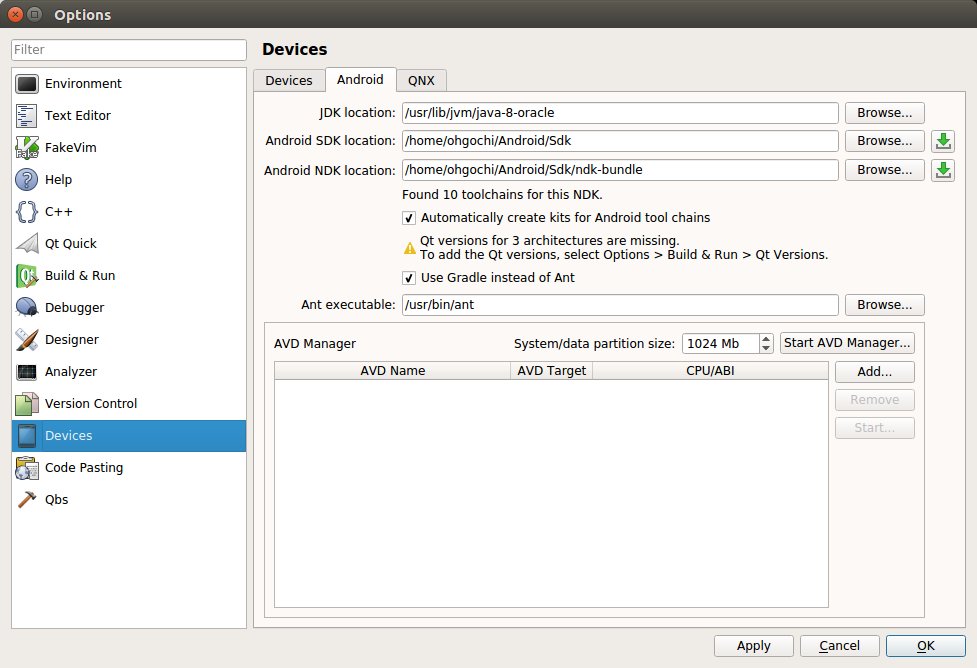Screen dimensions: 977x668
Task: Open the Qt Quick paper-plane icon
Action: tap(27, 244)
